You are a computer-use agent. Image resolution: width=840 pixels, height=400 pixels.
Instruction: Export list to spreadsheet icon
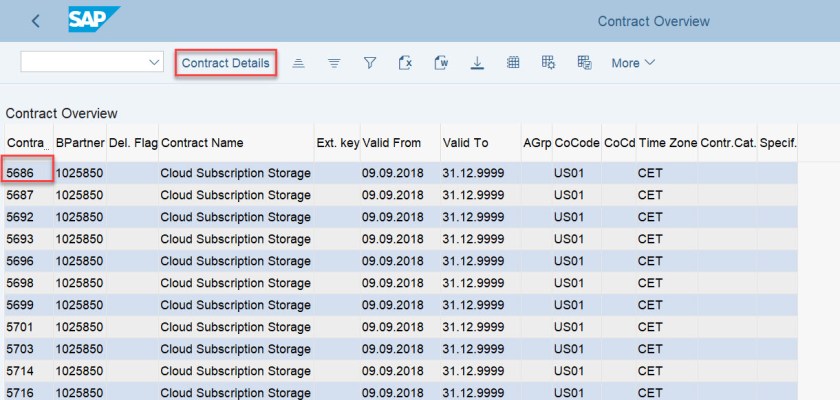click(405, 63)
